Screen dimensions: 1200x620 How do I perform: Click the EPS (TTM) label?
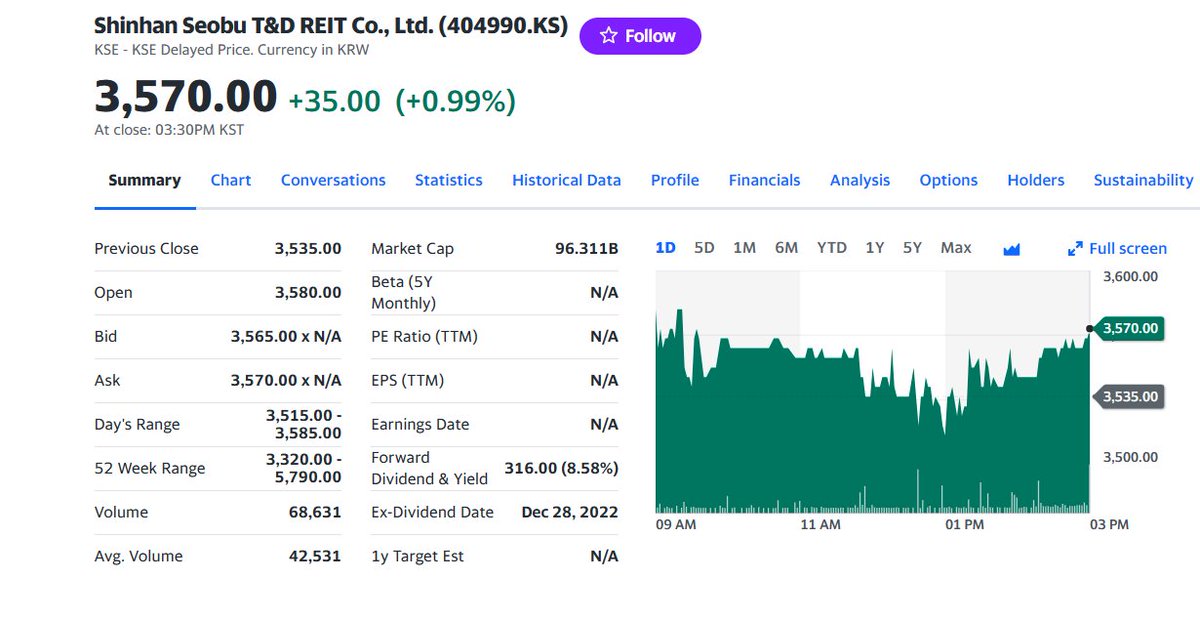407,381
